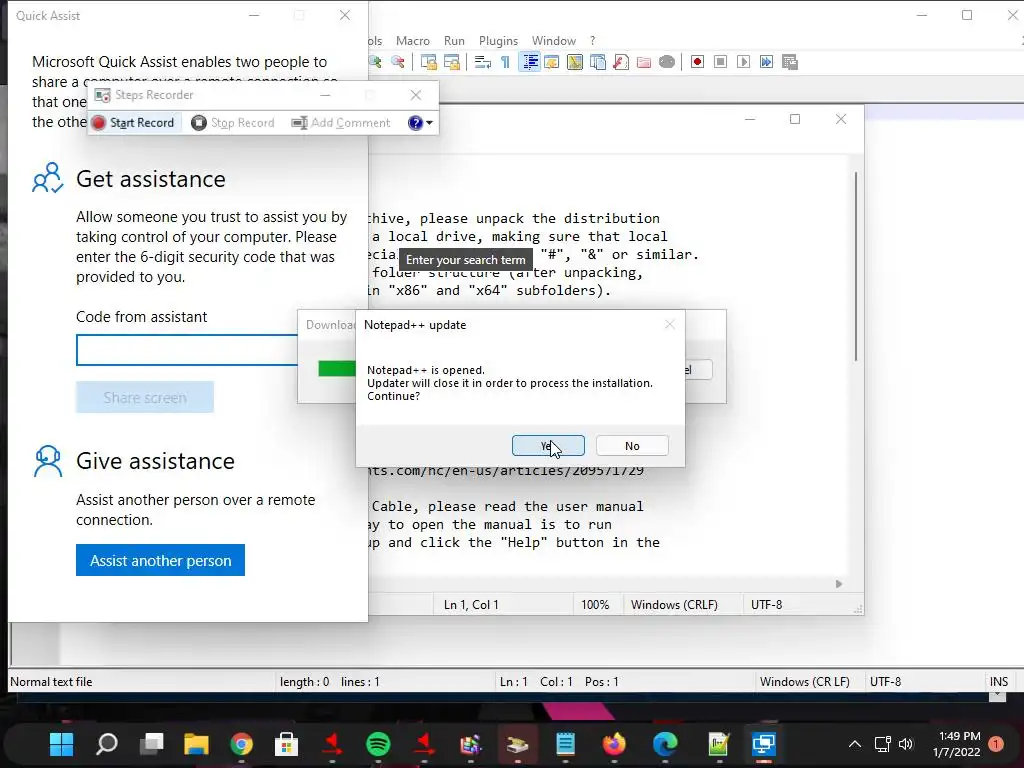Viewport: 1024px width, 768px height.
Task: Open the Run menu in Notepad++
Action: point(454,40)
